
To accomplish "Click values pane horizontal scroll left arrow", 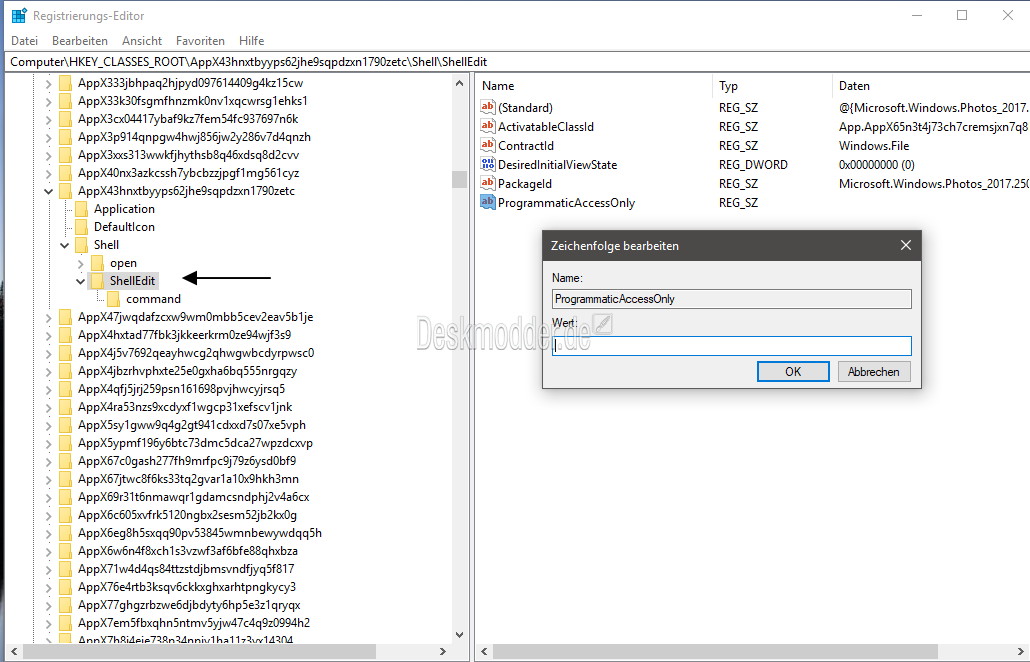I will point(484,651).
